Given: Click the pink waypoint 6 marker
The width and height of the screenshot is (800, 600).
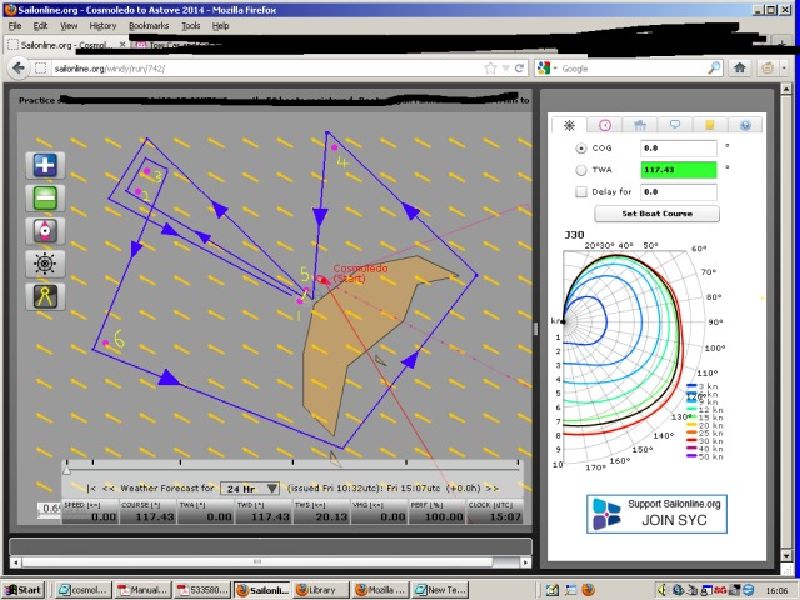Looking at the screenshot, I should click(106, 343).
